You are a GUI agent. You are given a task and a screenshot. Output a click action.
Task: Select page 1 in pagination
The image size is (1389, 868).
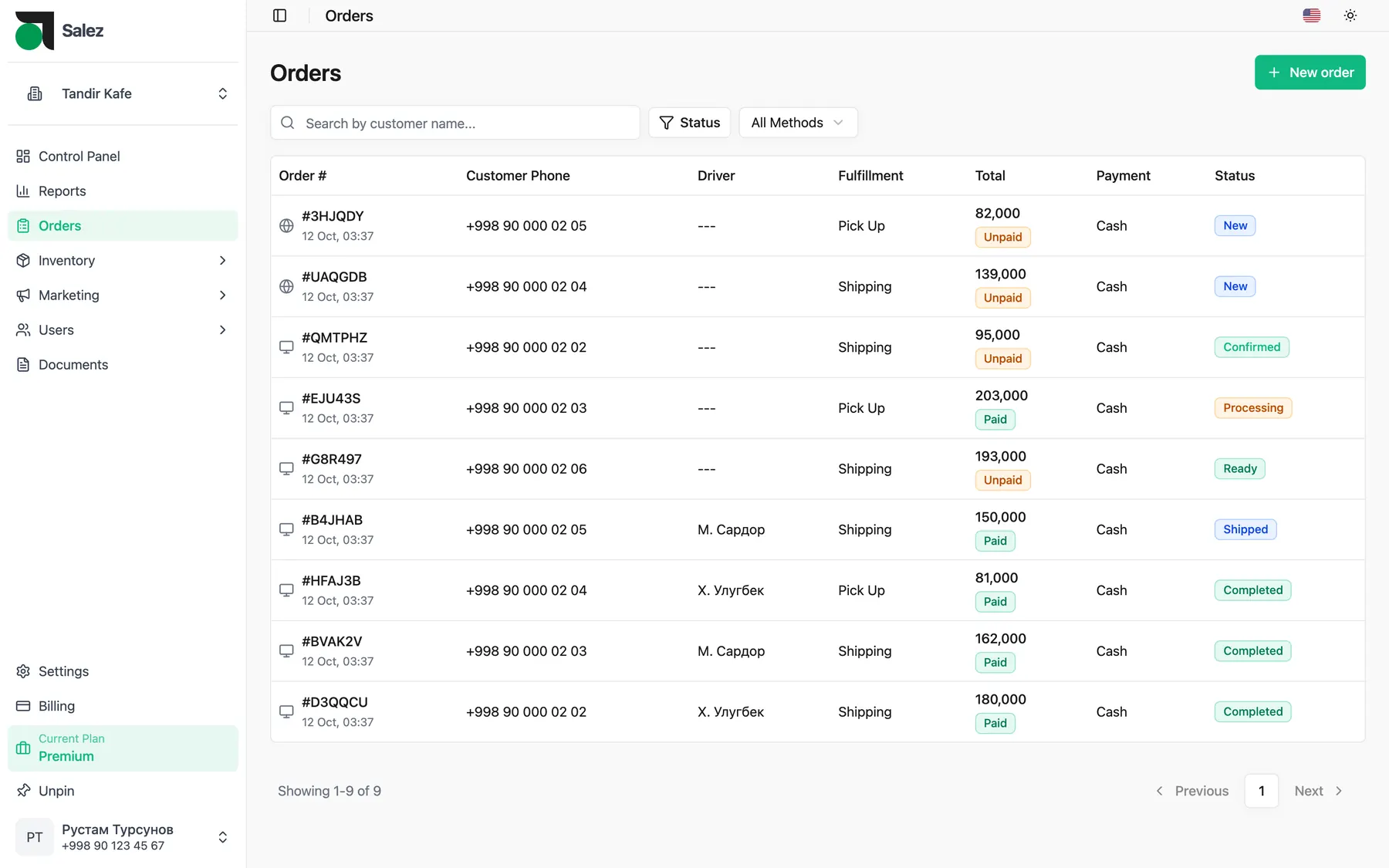(x=1261, y=791)
